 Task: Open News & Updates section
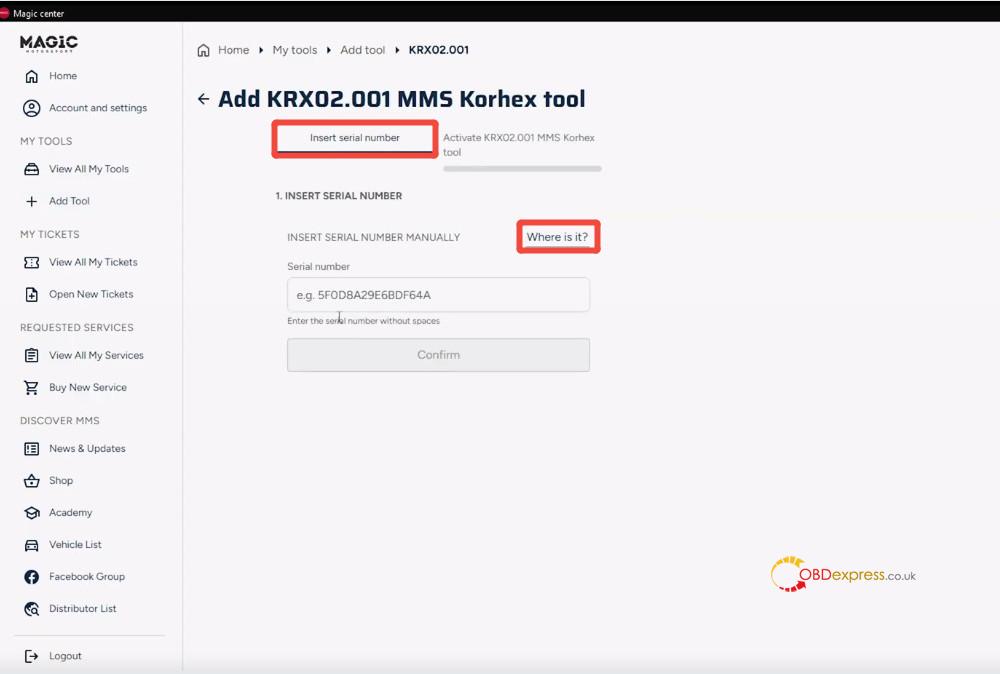[x=87, y=448]
